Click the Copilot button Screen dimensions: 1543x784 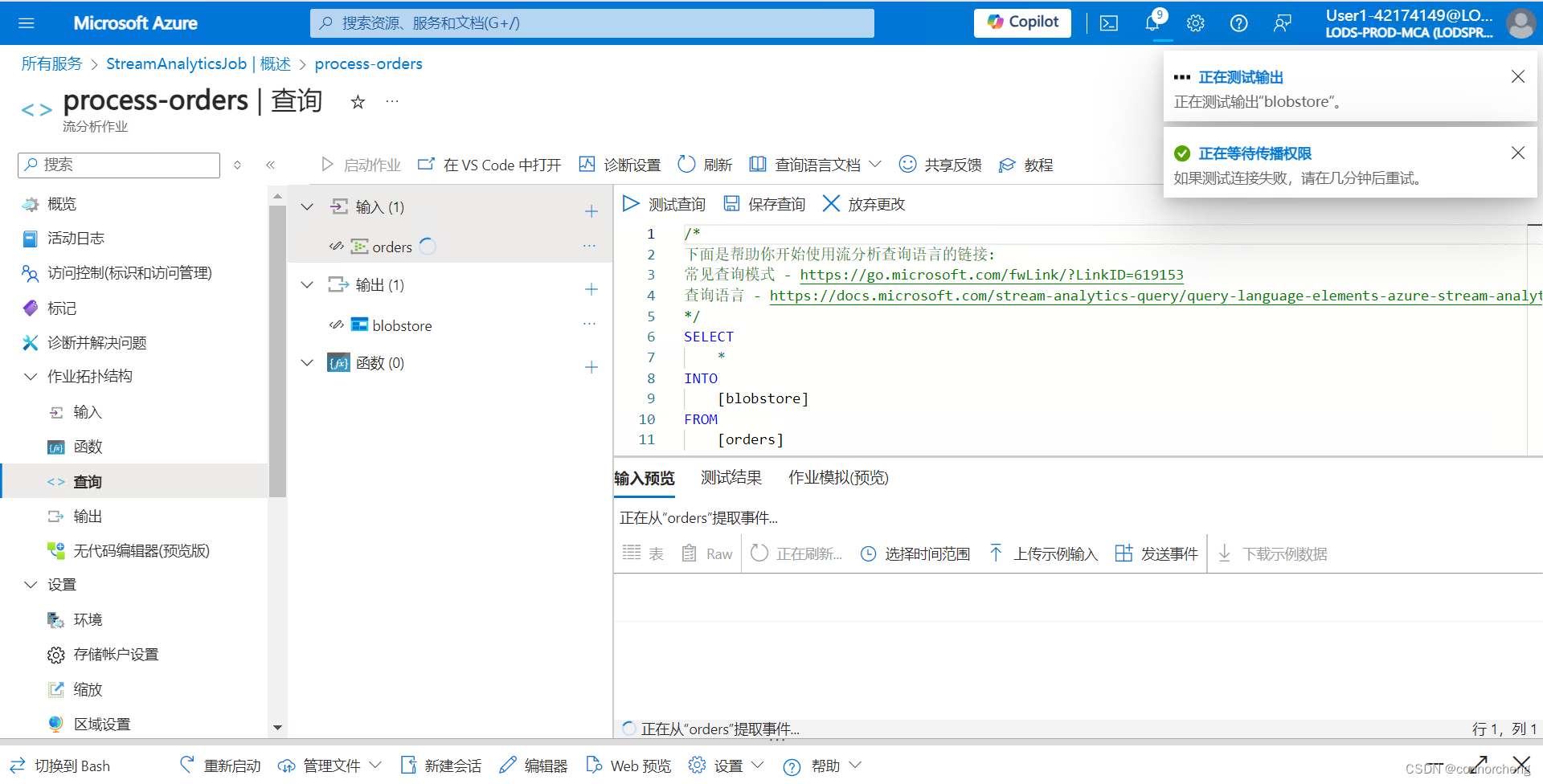pyautogui.click(x=1022, y=22)
